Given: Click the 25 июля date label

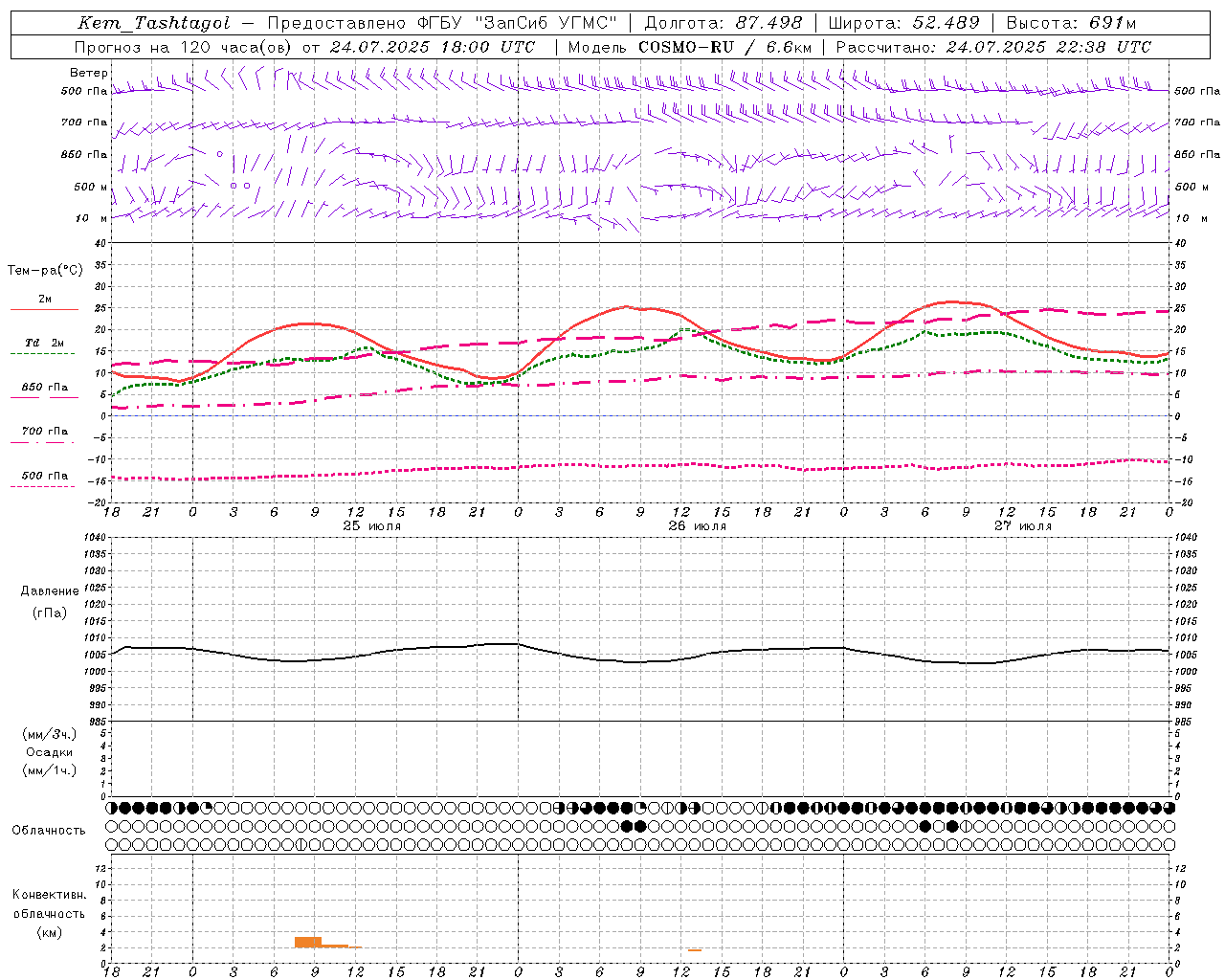Looking at the screenshot, I should (372, 526).
